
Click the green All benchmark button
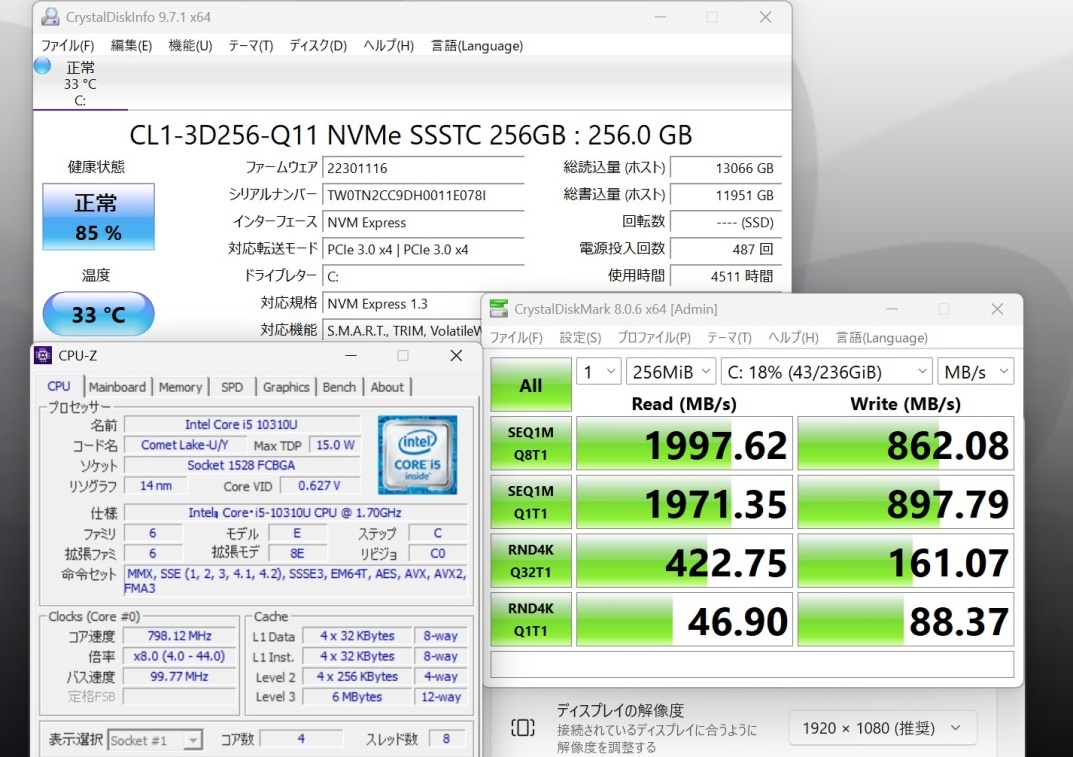[531, 385]
